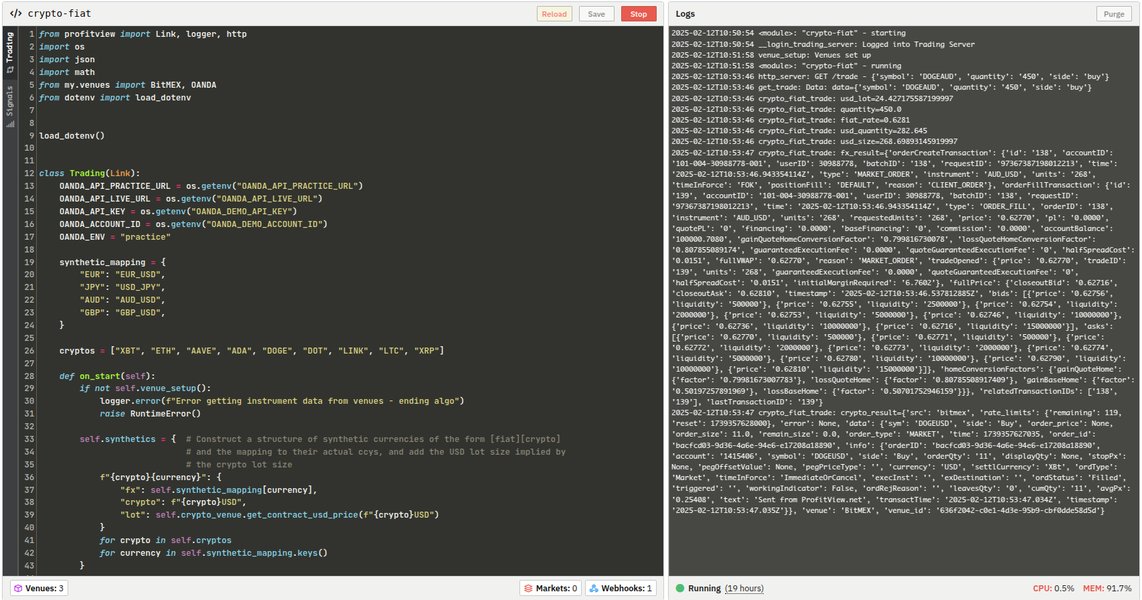1142x600 pixels.
Task: Click the code brackets icon beside crypto-fiat
Action: (15, 14)
